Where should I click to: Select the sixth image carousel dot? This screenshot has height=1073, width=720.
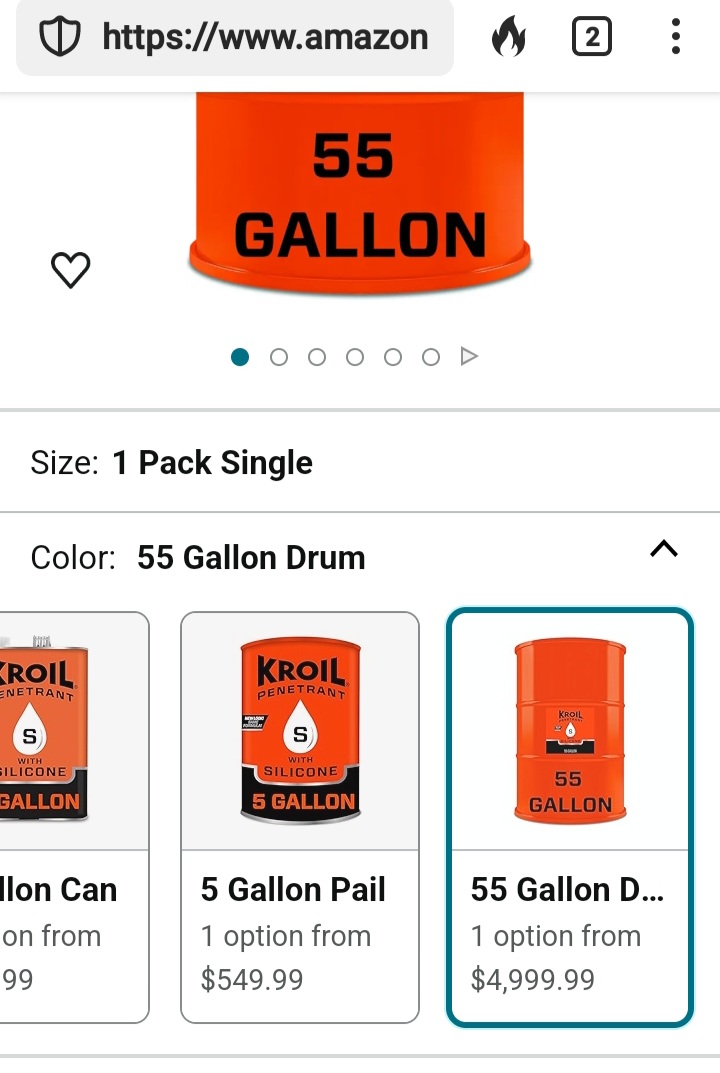click(431, 357)
